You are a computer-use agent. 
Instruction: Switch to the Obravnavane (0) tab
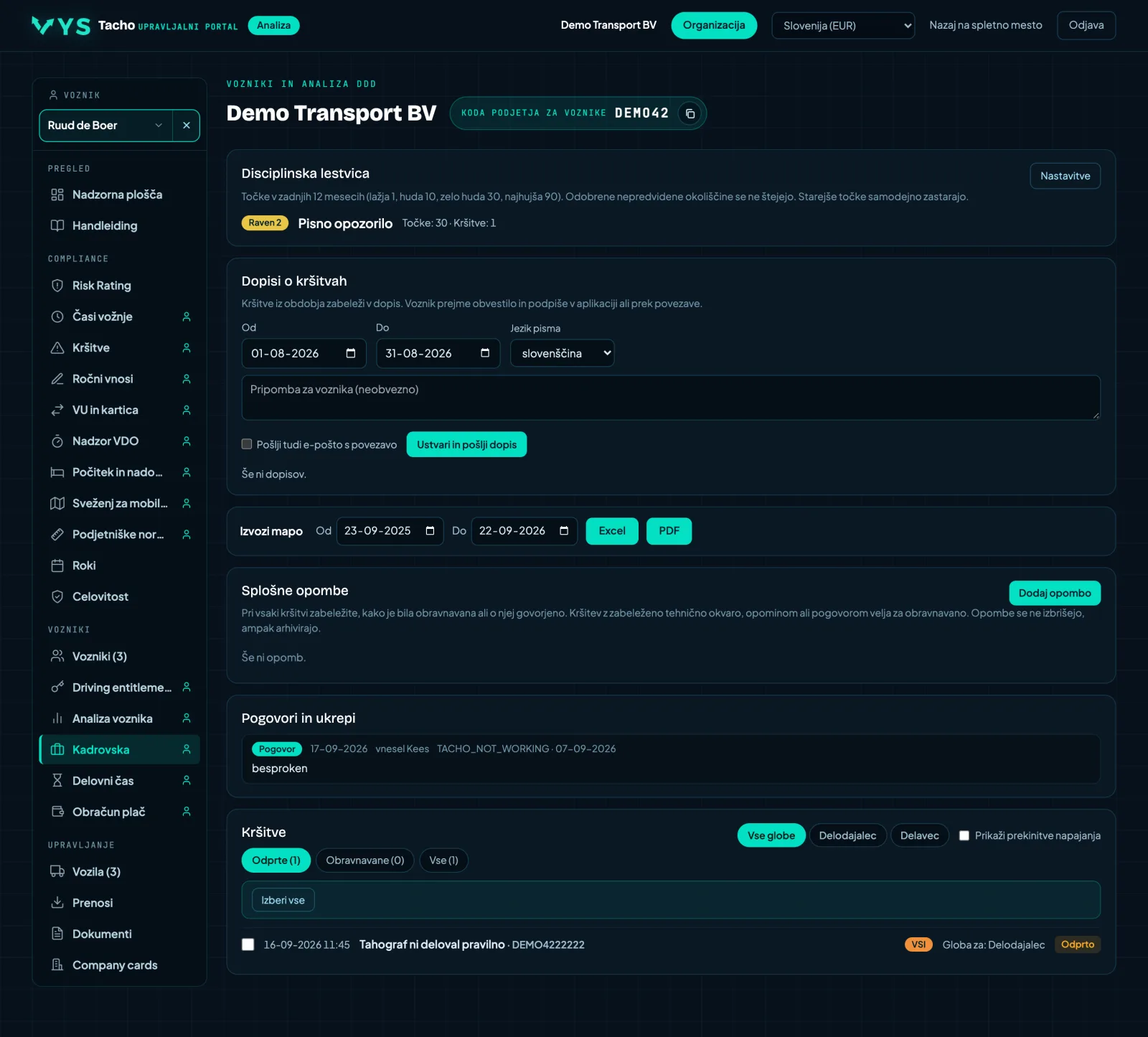click(365, 860)
